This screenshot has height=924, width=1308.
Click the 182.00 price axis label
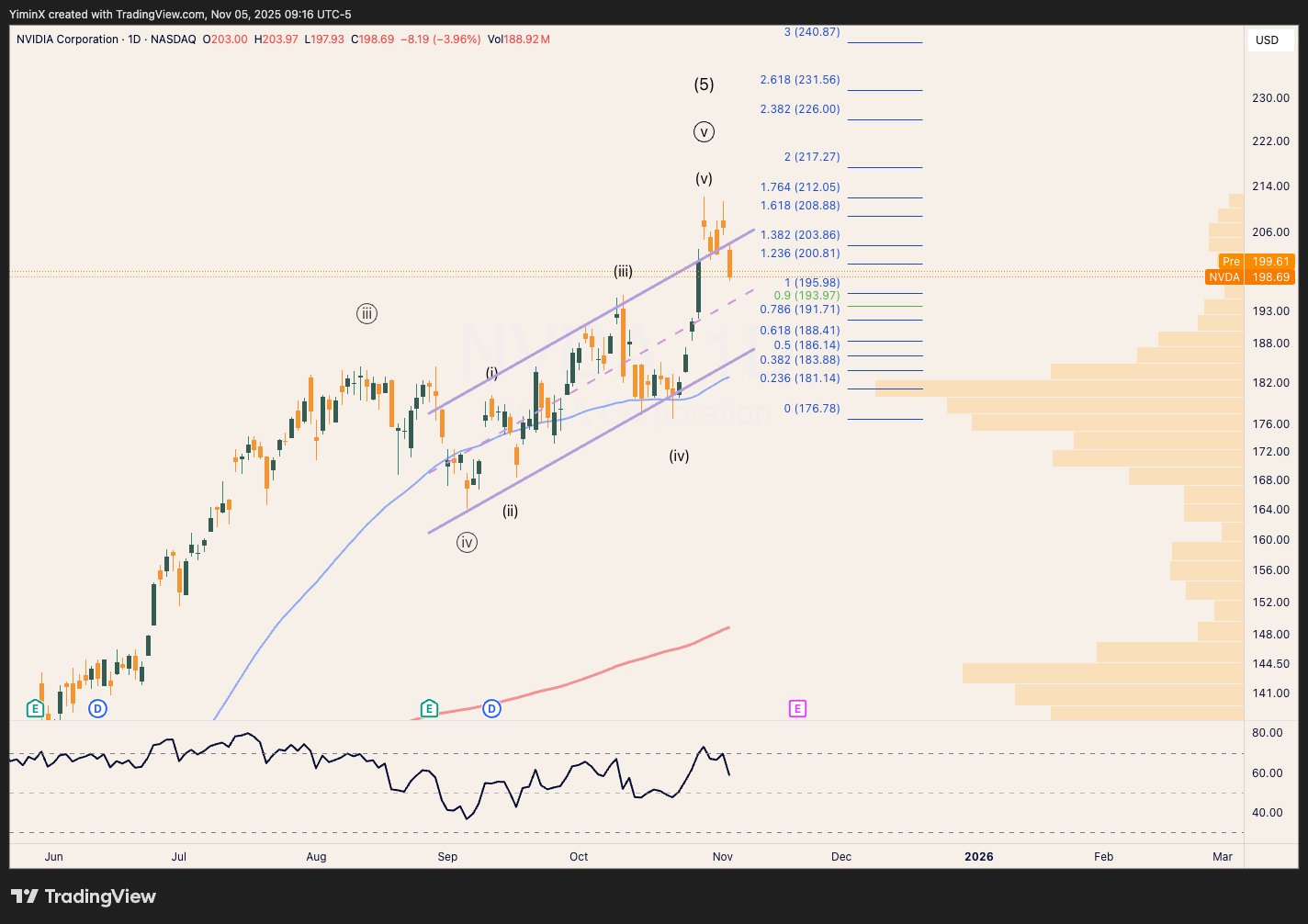tap(1272, 383)
